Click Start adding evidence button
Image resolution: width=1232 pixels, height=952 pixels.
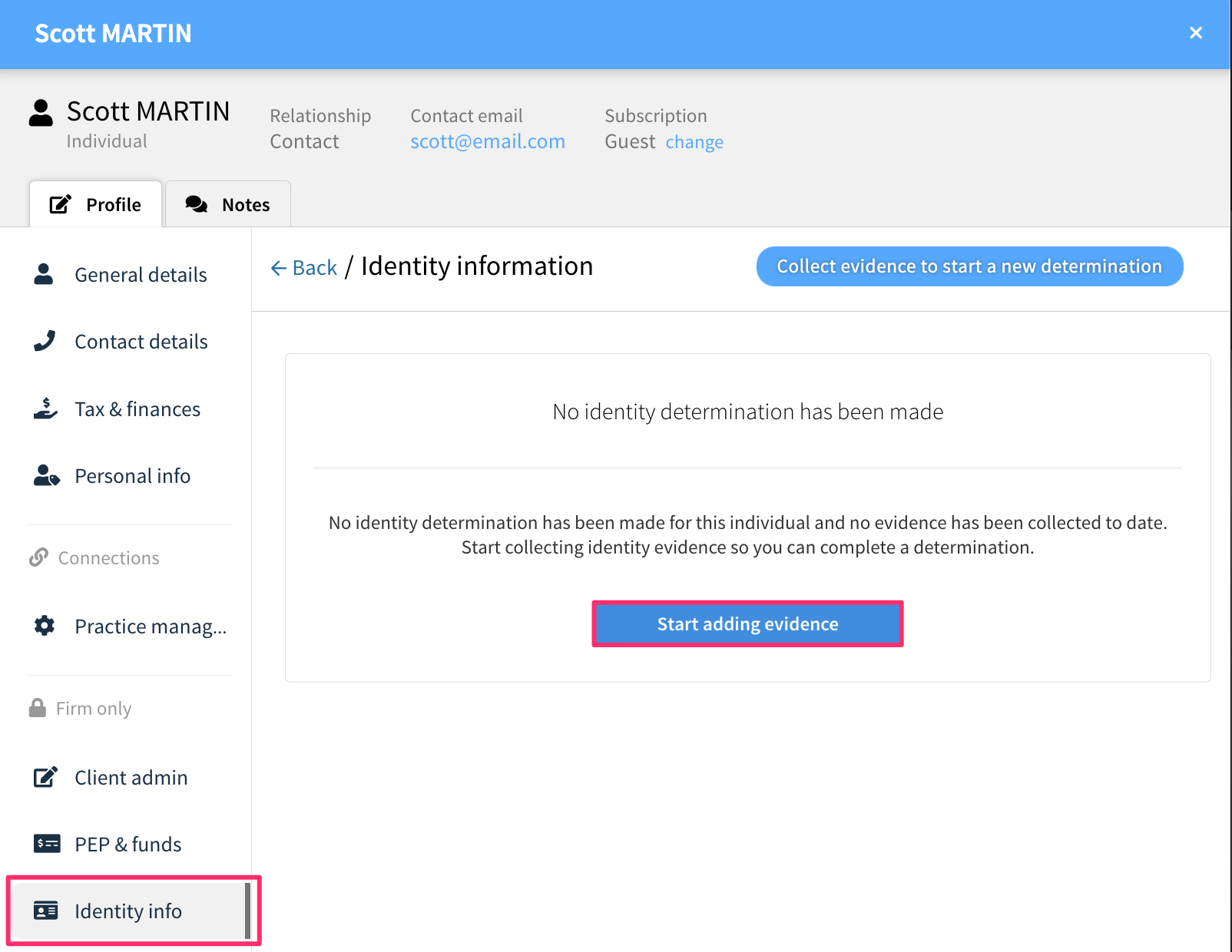click(747, 623)
